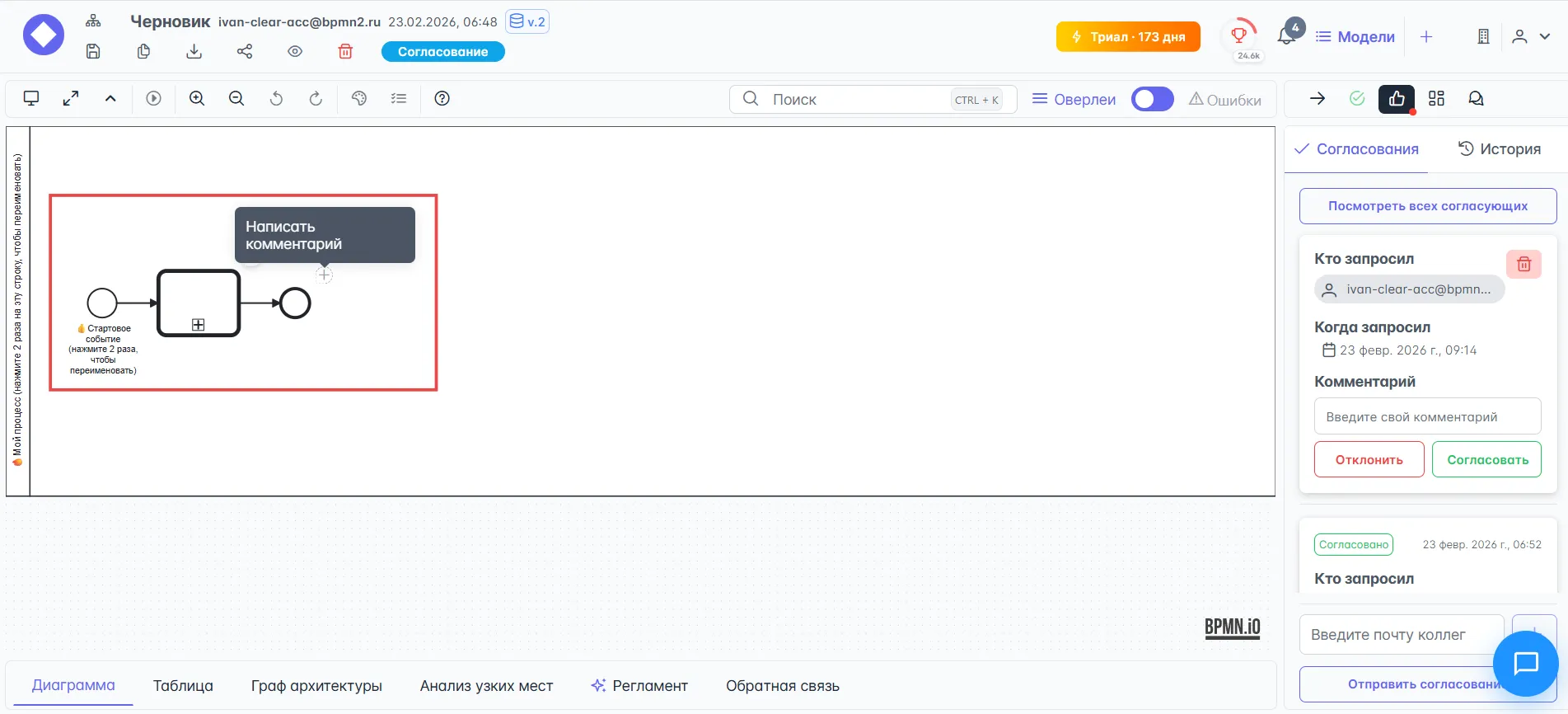Viewport: 1568px width, 714px height.
Task: Click the green Согласовать button
Action: [x=1486, y=459]
